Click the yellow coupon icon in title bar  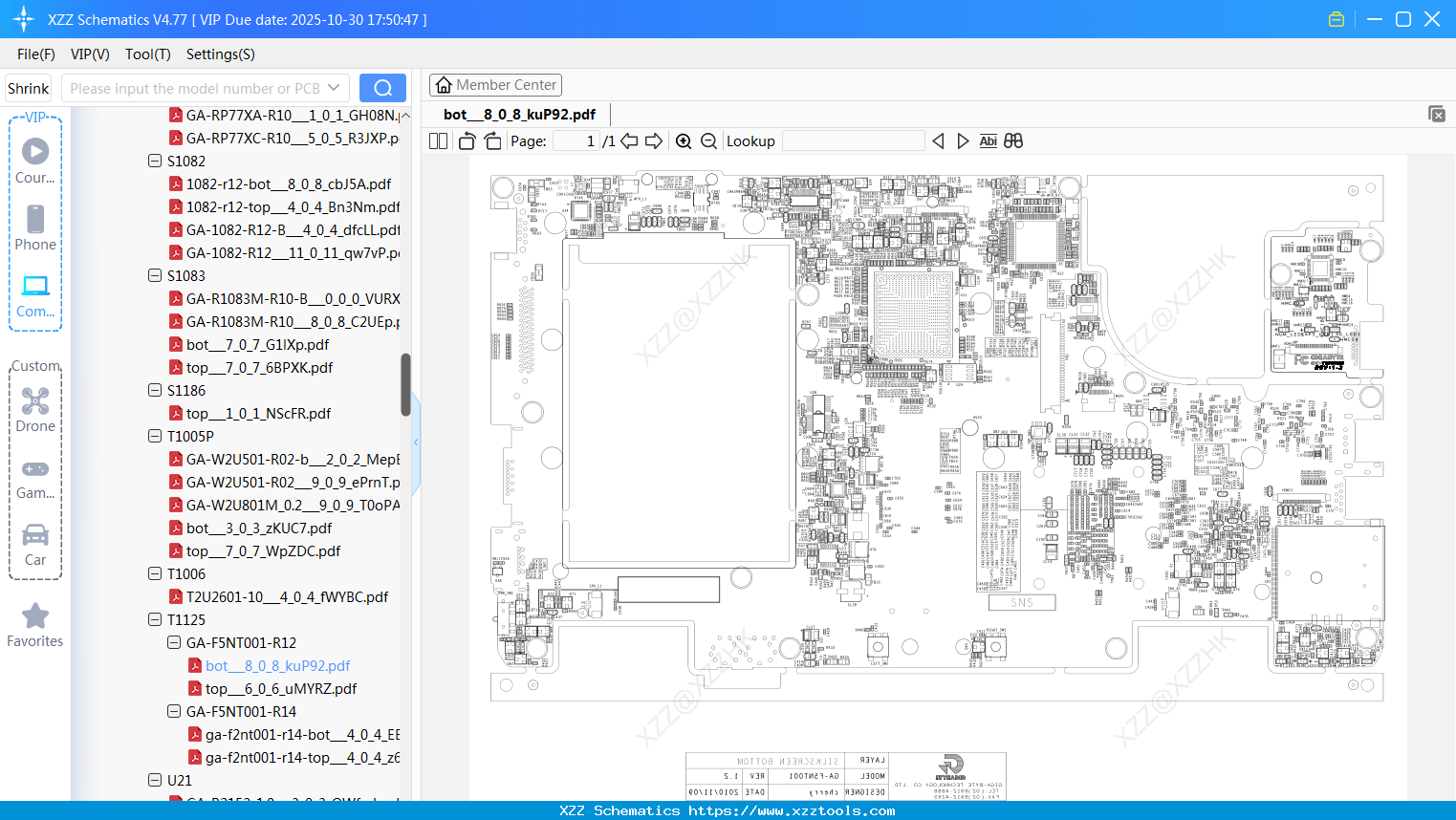1336,19
